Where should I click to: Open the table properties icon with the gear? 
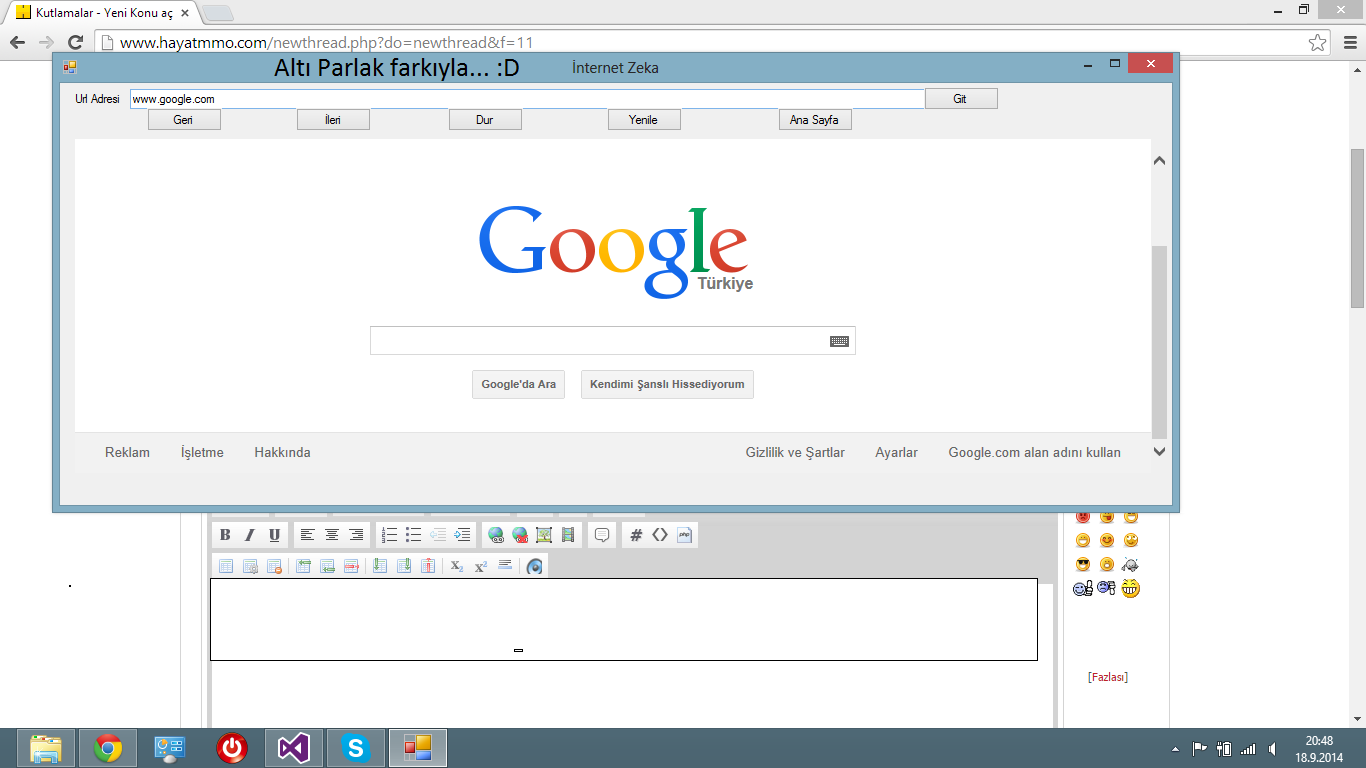pyautogui.click(x=250, y=566)
